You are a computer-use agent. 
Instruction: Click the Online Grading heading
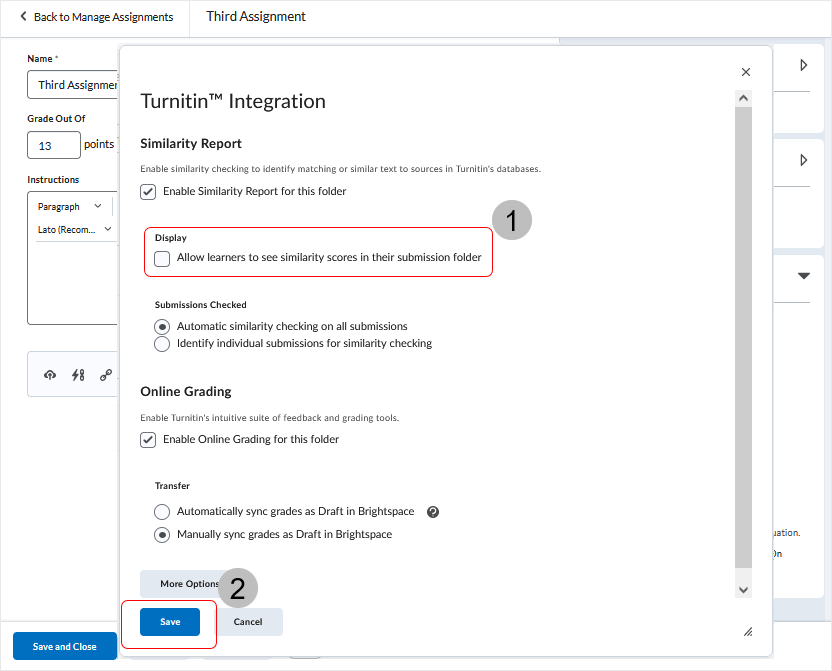point(186,391)
